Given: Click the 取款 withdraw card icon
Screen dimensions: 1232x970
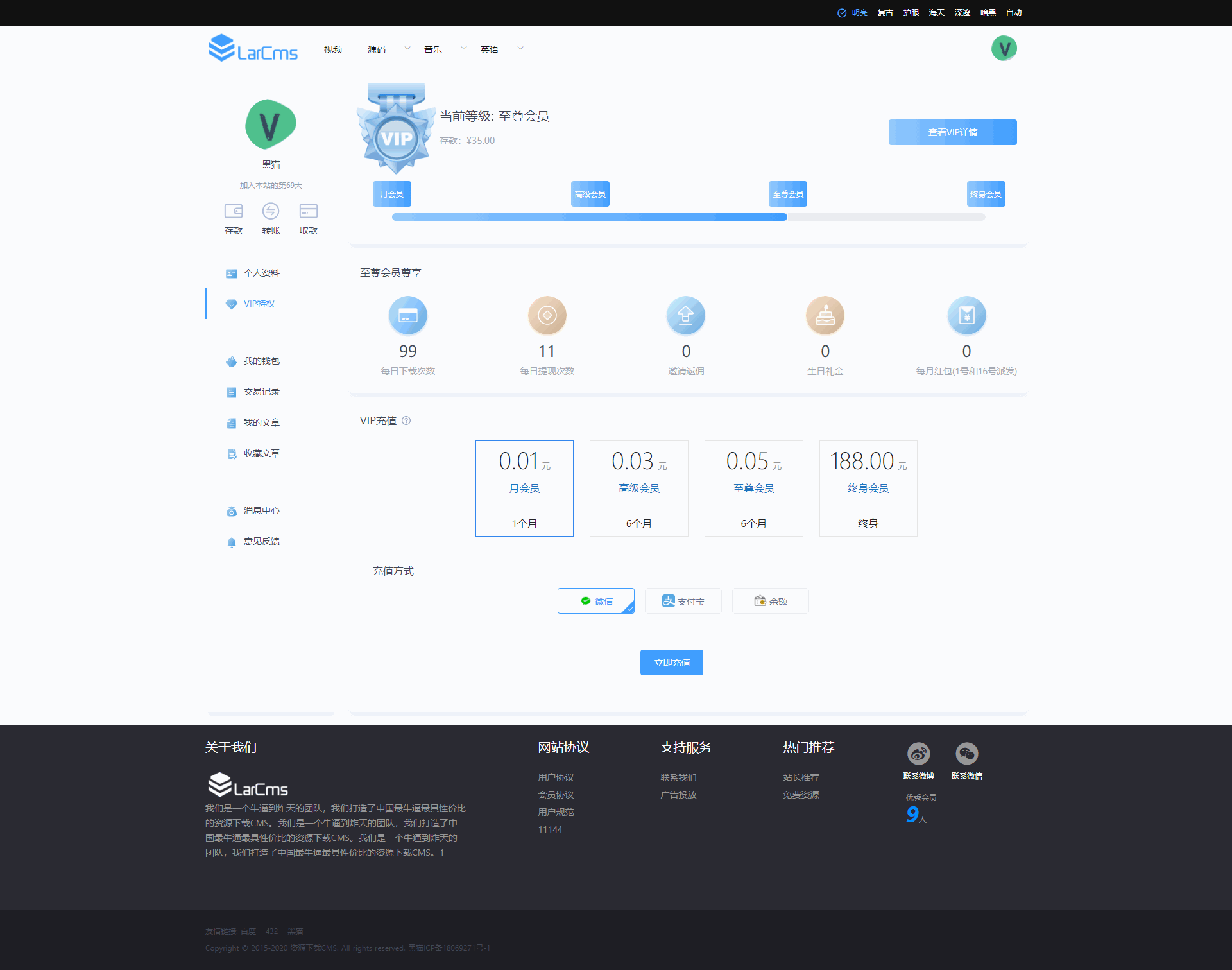Looking at the screenshot, I should [309, 211].
